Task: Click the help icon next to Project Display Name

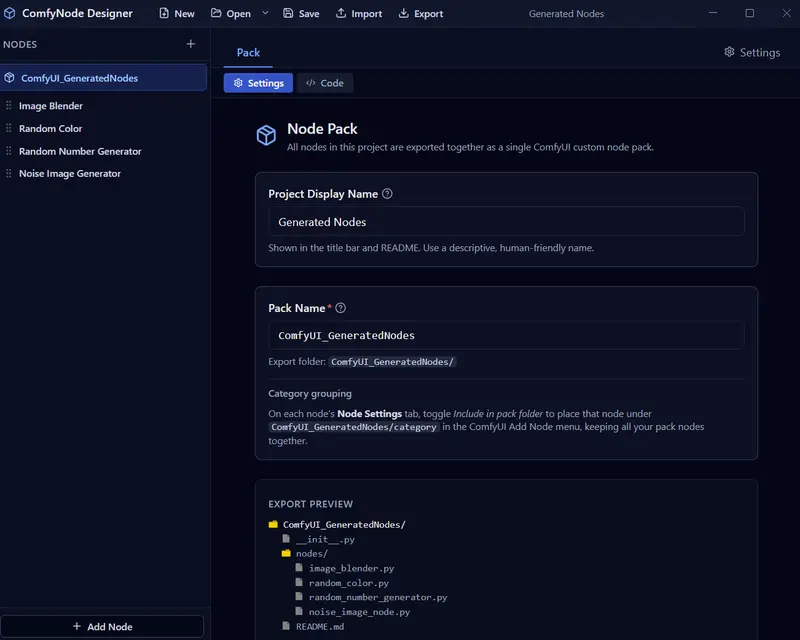Action: (x=387, y=194)
